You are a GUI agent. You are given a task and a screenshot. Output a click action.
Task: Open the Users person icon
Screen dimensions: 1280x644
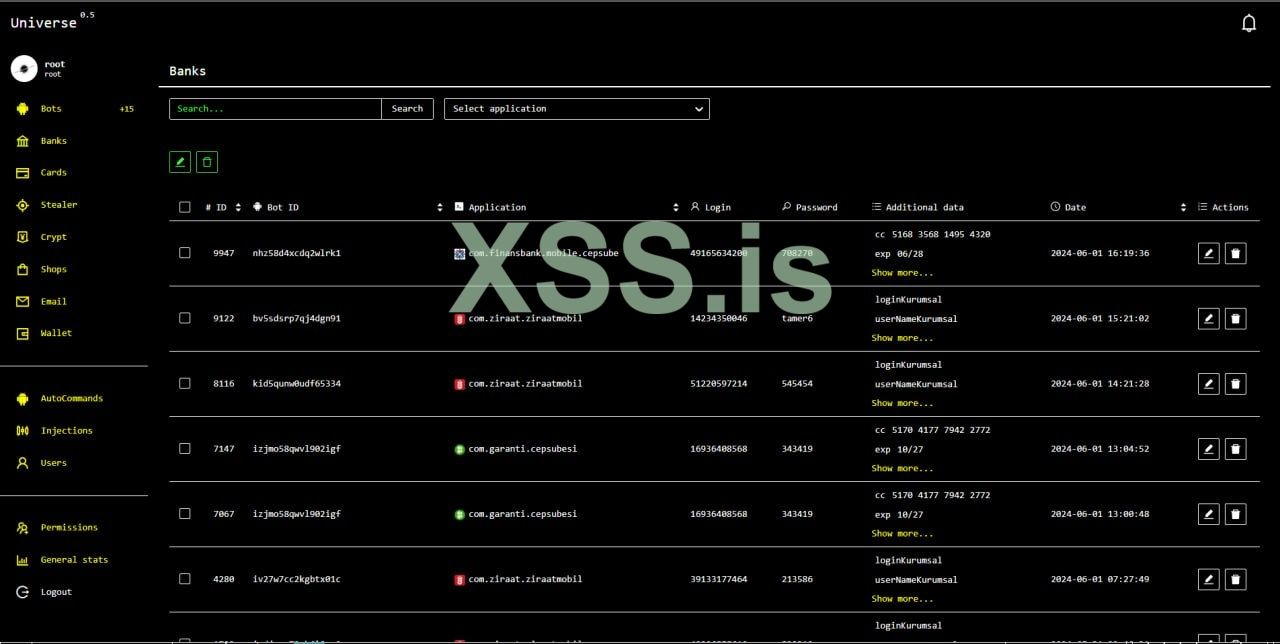(22, 463)
